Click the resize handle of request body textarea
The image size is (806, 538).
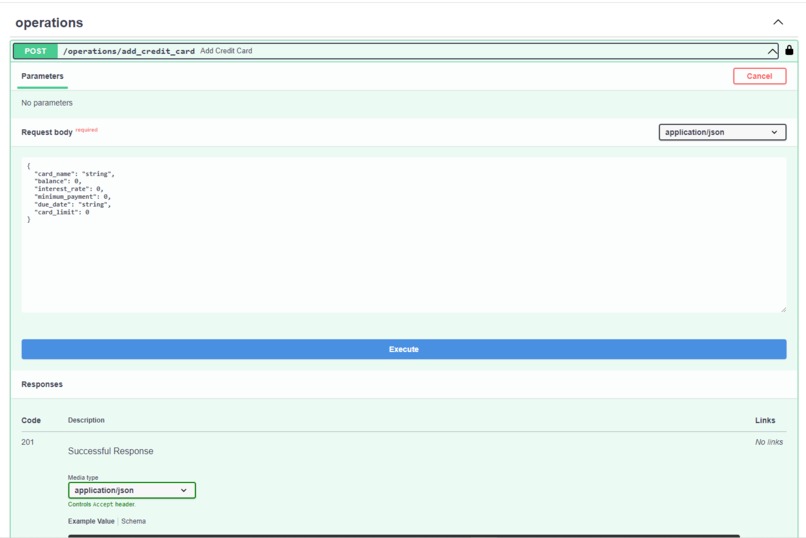pos(783,309)
